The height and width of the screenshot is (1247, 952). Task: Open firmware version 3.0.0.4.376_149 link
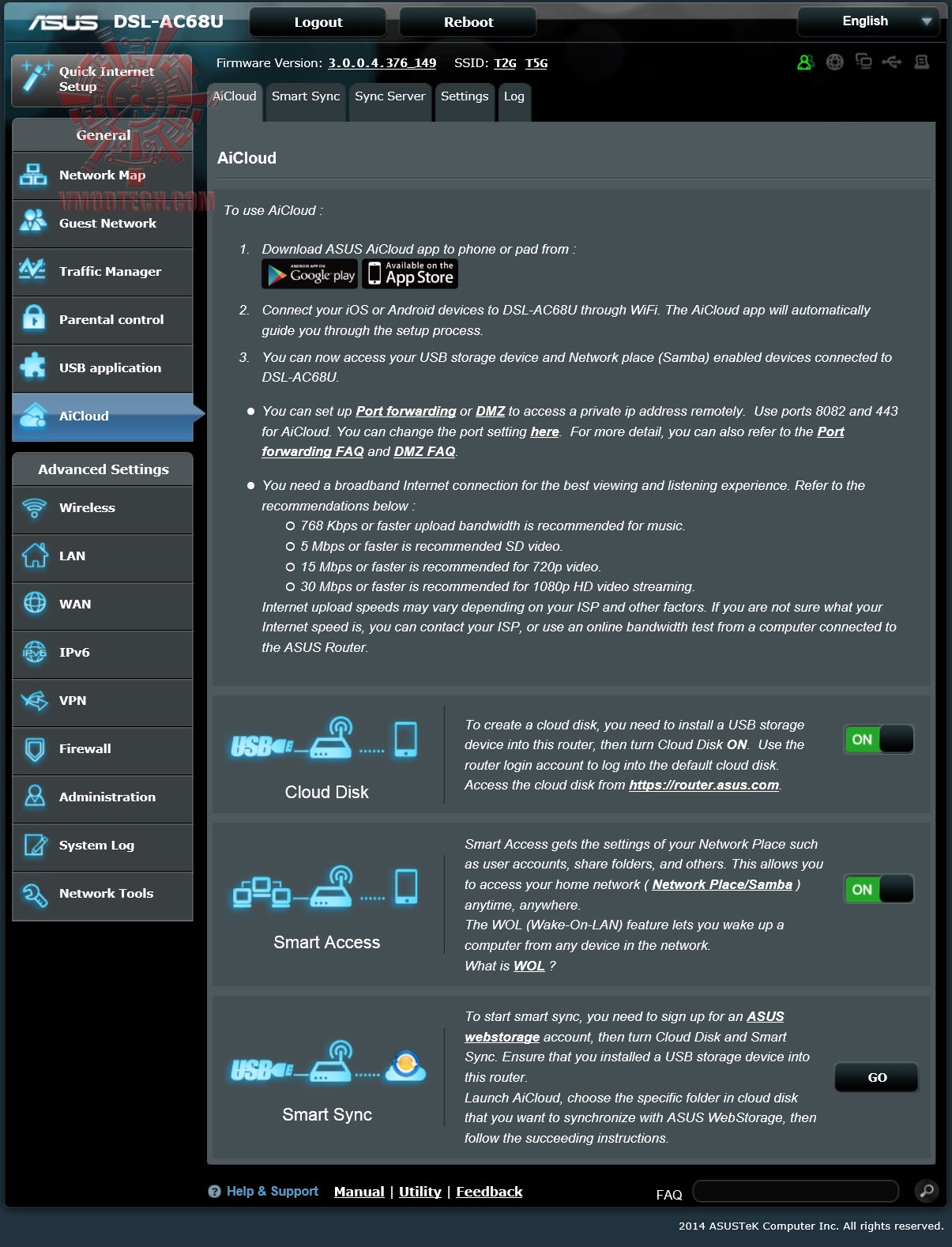pyautogui.click(x=382, y=63)
